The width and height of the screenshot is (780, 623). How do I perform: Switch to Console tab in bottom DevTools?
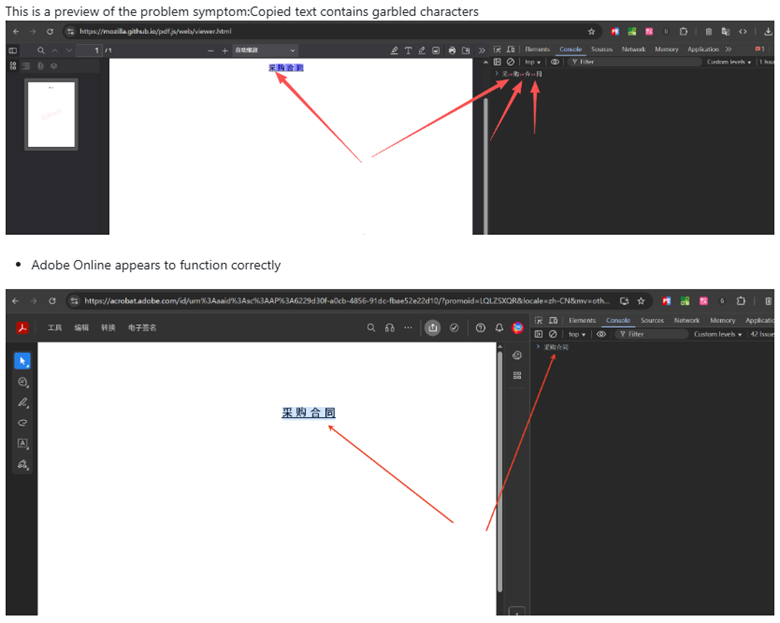point(618,320)
